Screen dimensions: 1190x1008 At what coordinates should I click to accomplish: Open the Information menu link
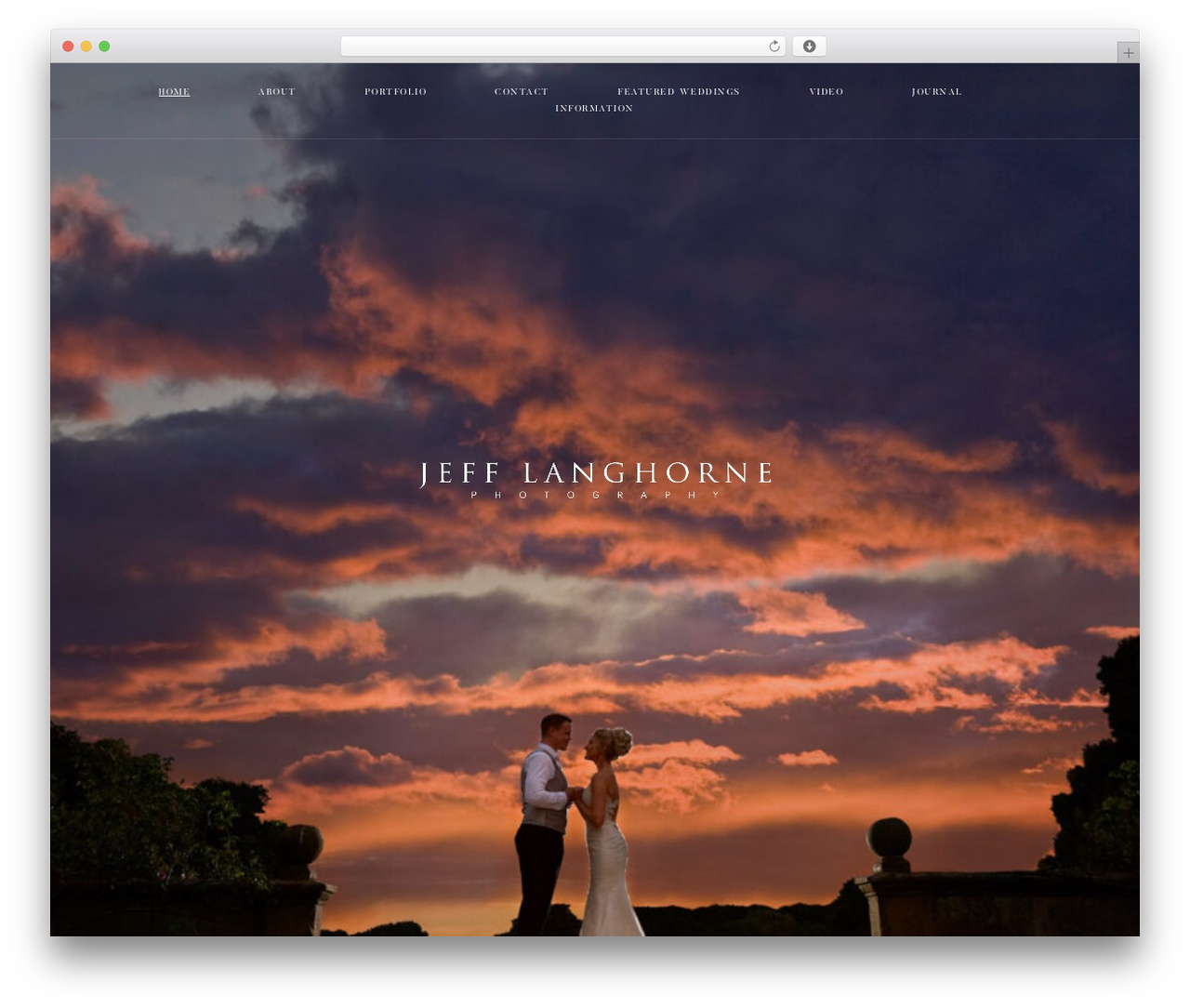[x=594, y=109]
